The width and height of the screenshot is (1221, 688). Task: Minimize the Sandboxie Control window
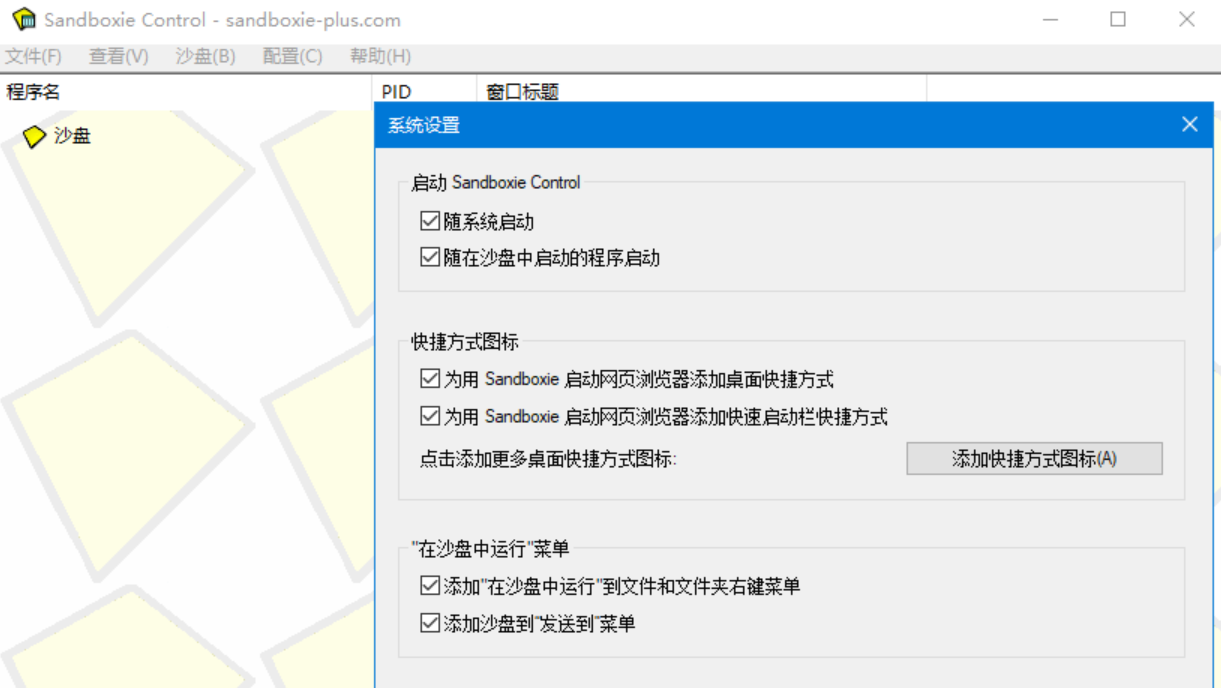(1051, 20)
